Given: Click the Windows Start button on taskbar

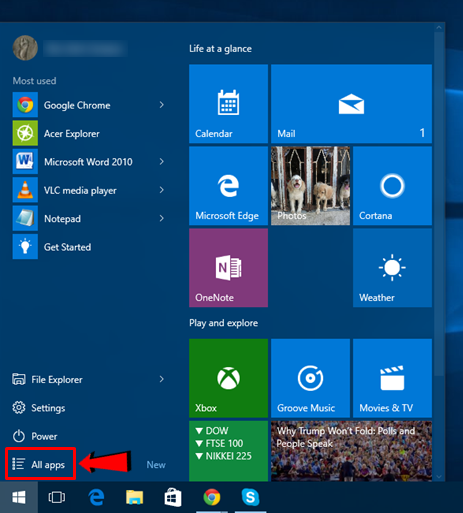Looking at the screenshot, I should click(19, 497).
